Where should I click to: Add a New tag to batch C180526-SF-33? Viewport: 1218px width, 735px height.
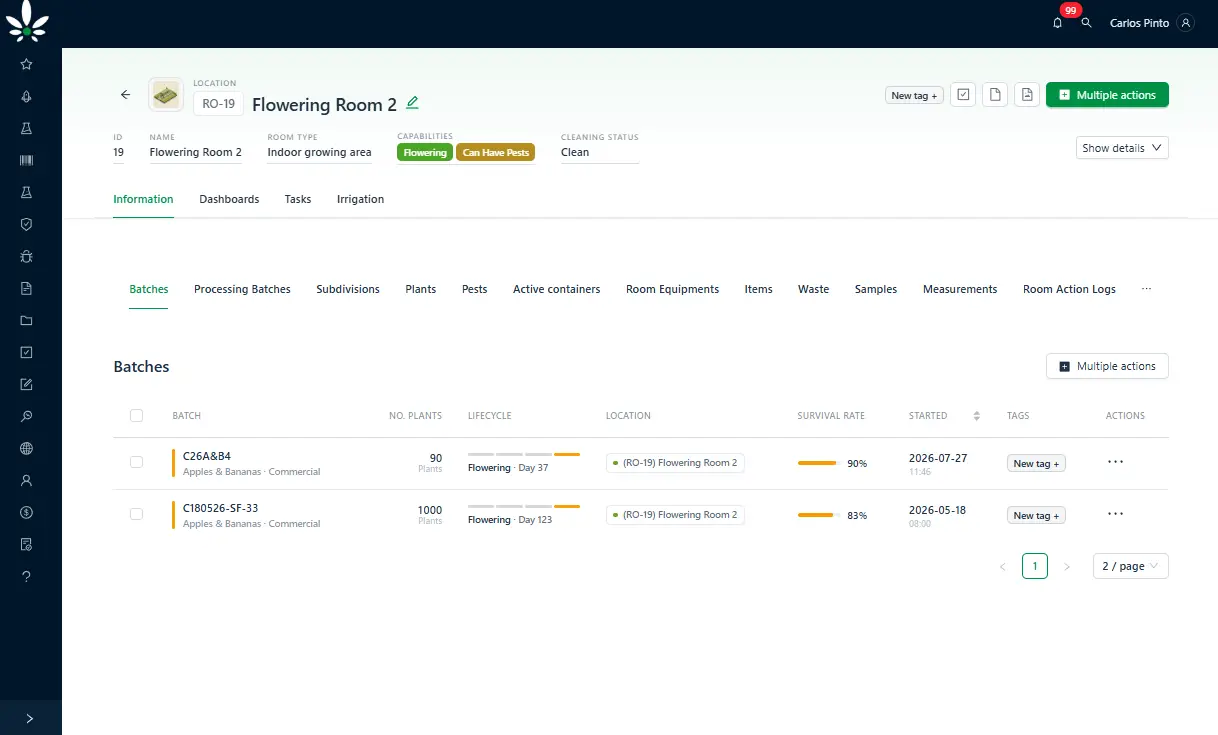coord(1036,515)
